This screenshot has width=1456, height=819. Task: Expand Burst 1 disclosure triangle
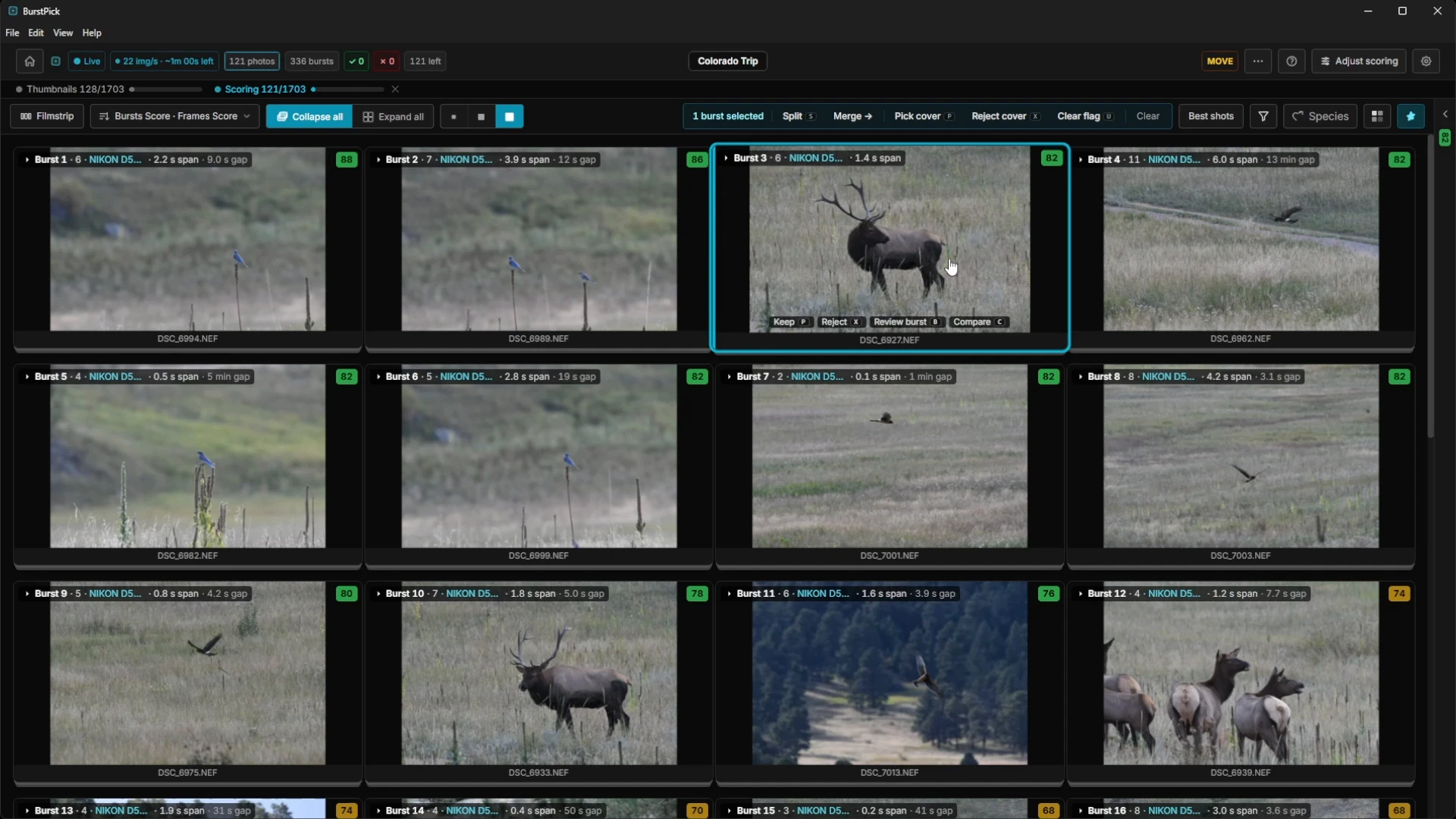coord(27,160)
